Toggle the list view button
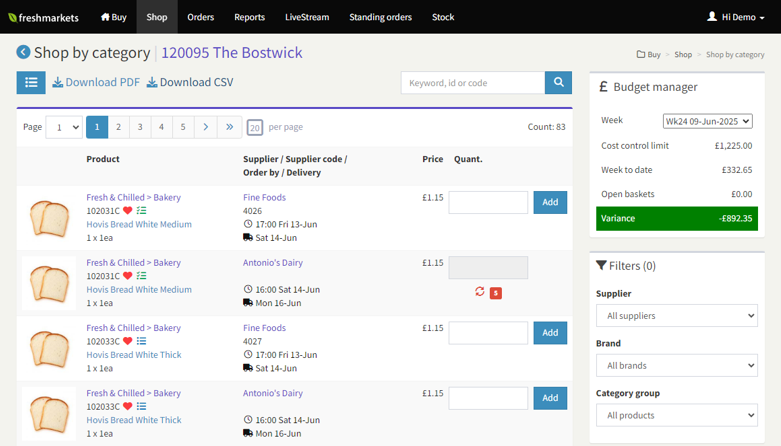The width and height of the screenshot is (781, 446). tap(31, 83)
